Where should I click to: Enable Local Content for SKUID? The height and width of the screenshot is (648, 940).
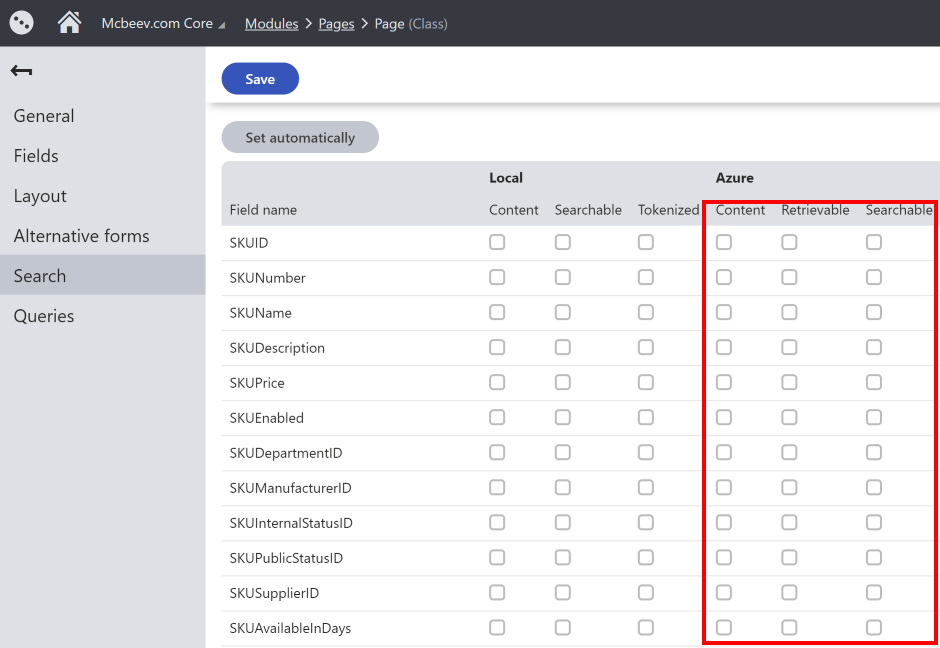click(497, 242)
